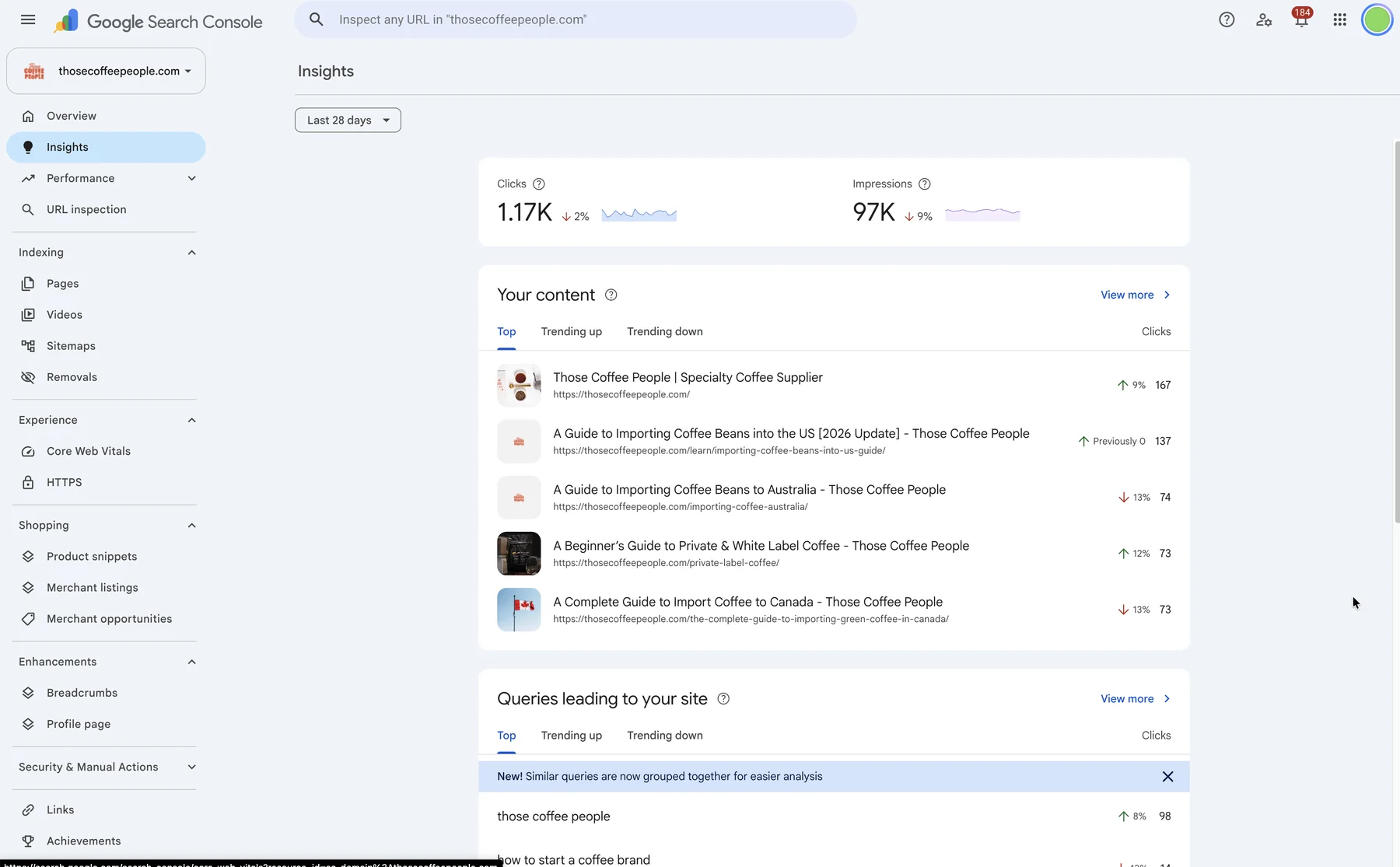
Task: Open the property selector thosecoffeepeople.com
Action: (106, 71)
